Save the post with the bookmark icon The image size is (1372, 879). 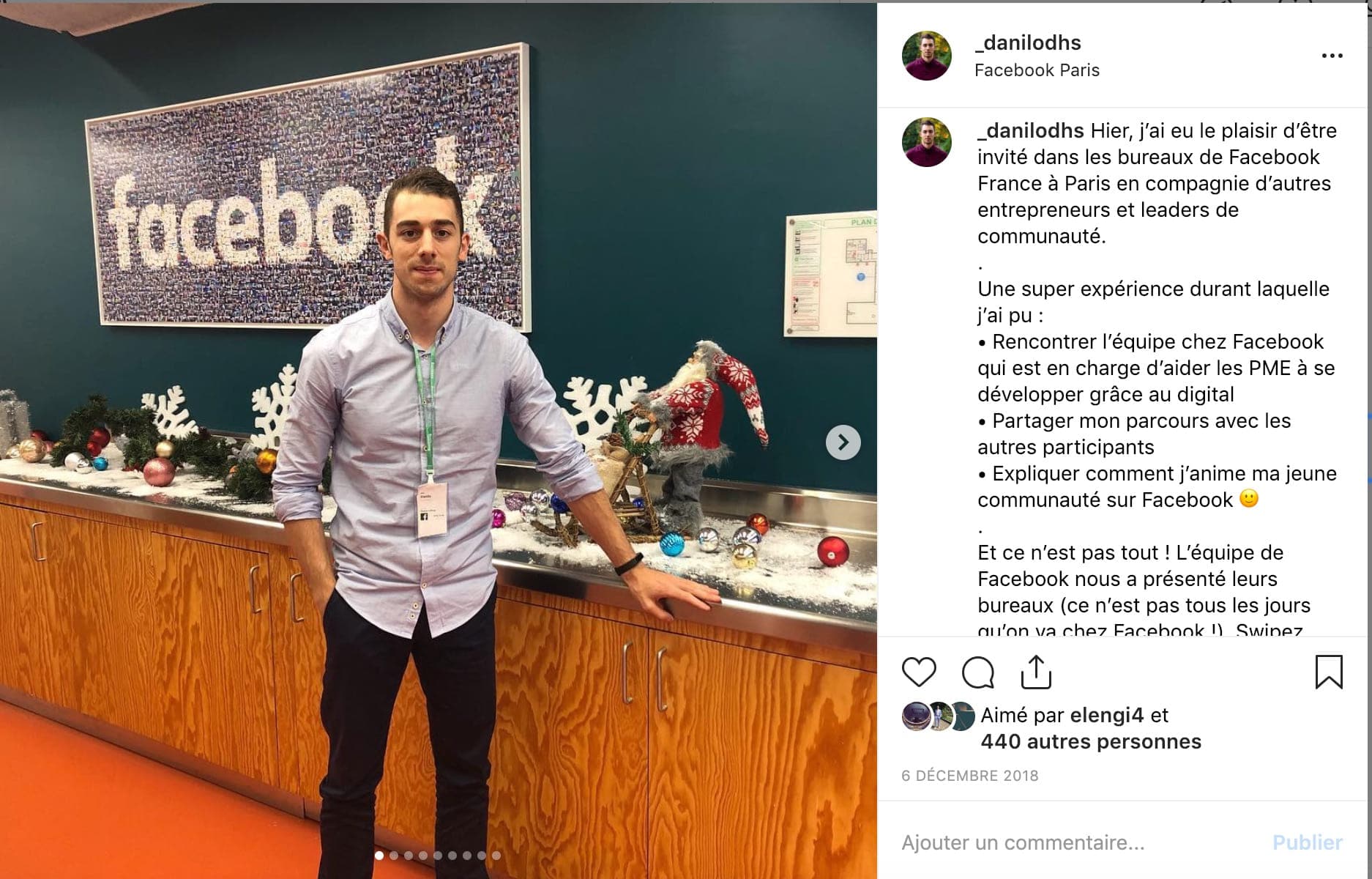coord(1329,672)
